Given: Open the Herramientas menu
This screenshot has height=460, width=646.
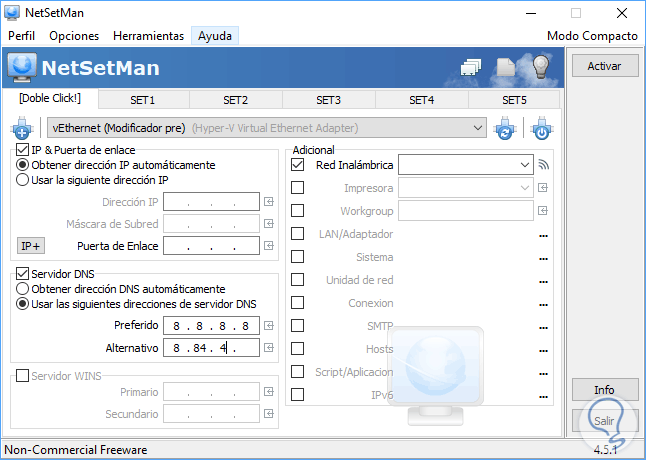Looking at the screenshot, I should click(148, 36).
